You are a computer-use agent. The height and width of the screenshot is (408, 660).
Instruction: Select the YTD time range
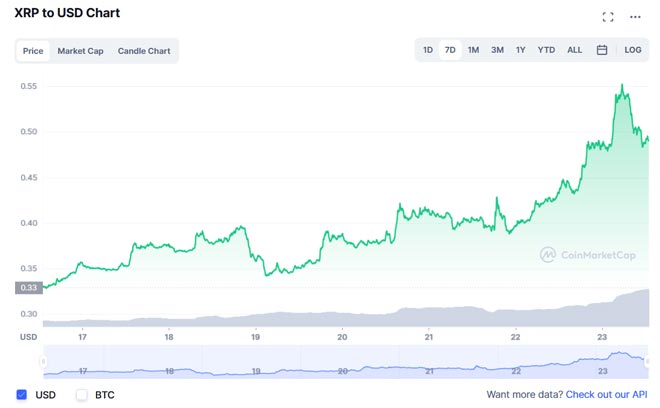point(546,50)
